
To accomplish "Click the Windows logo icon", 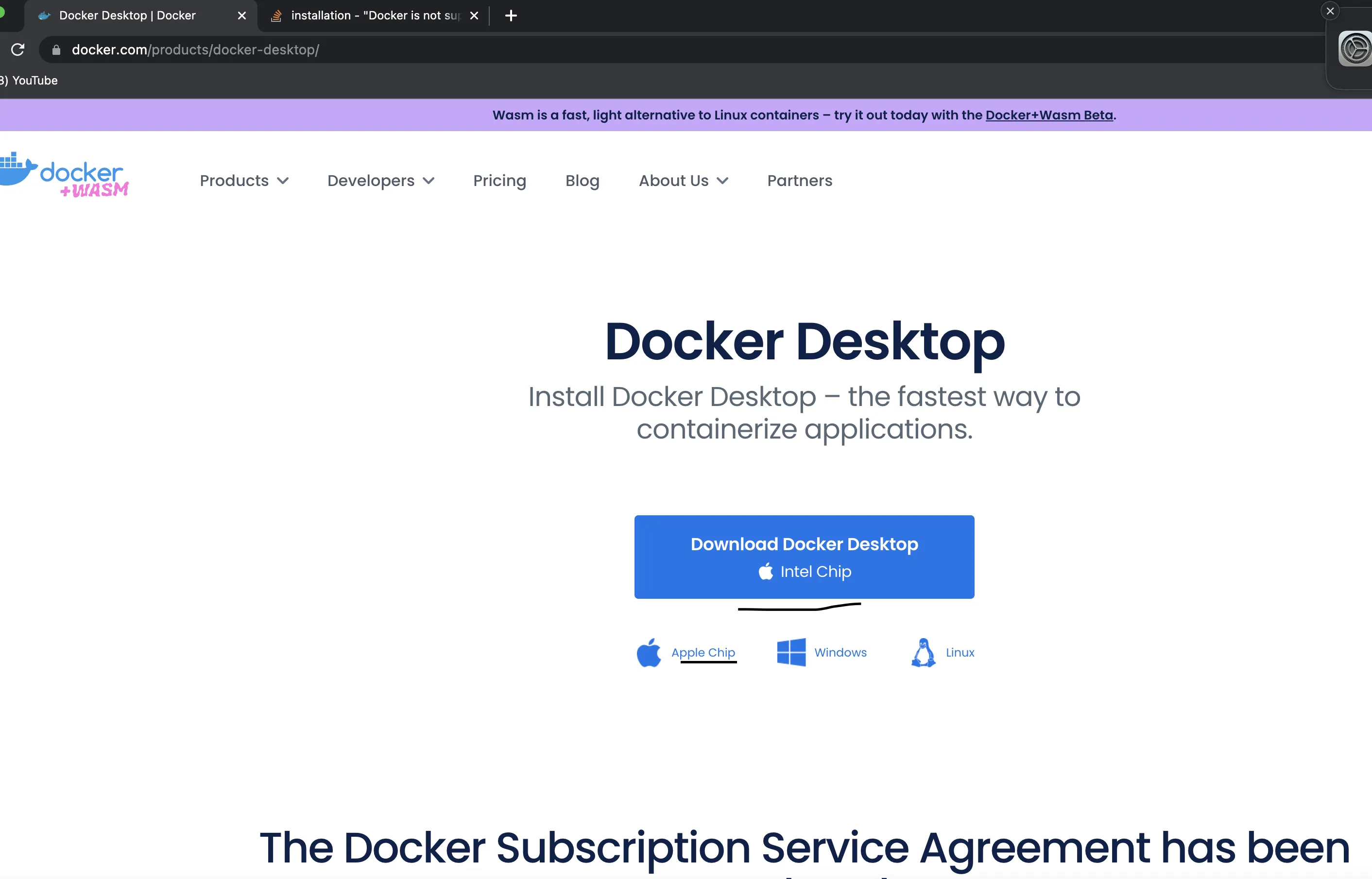I will click(x=791, y=652).
